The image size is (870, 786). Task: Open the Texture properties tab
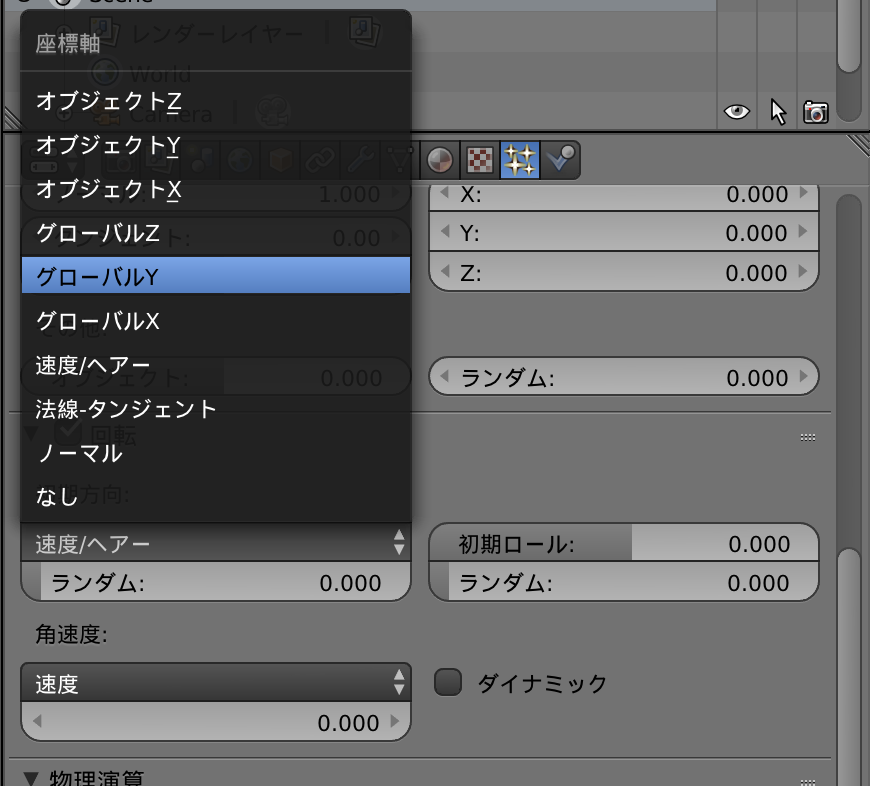click(x=480, y=160)
